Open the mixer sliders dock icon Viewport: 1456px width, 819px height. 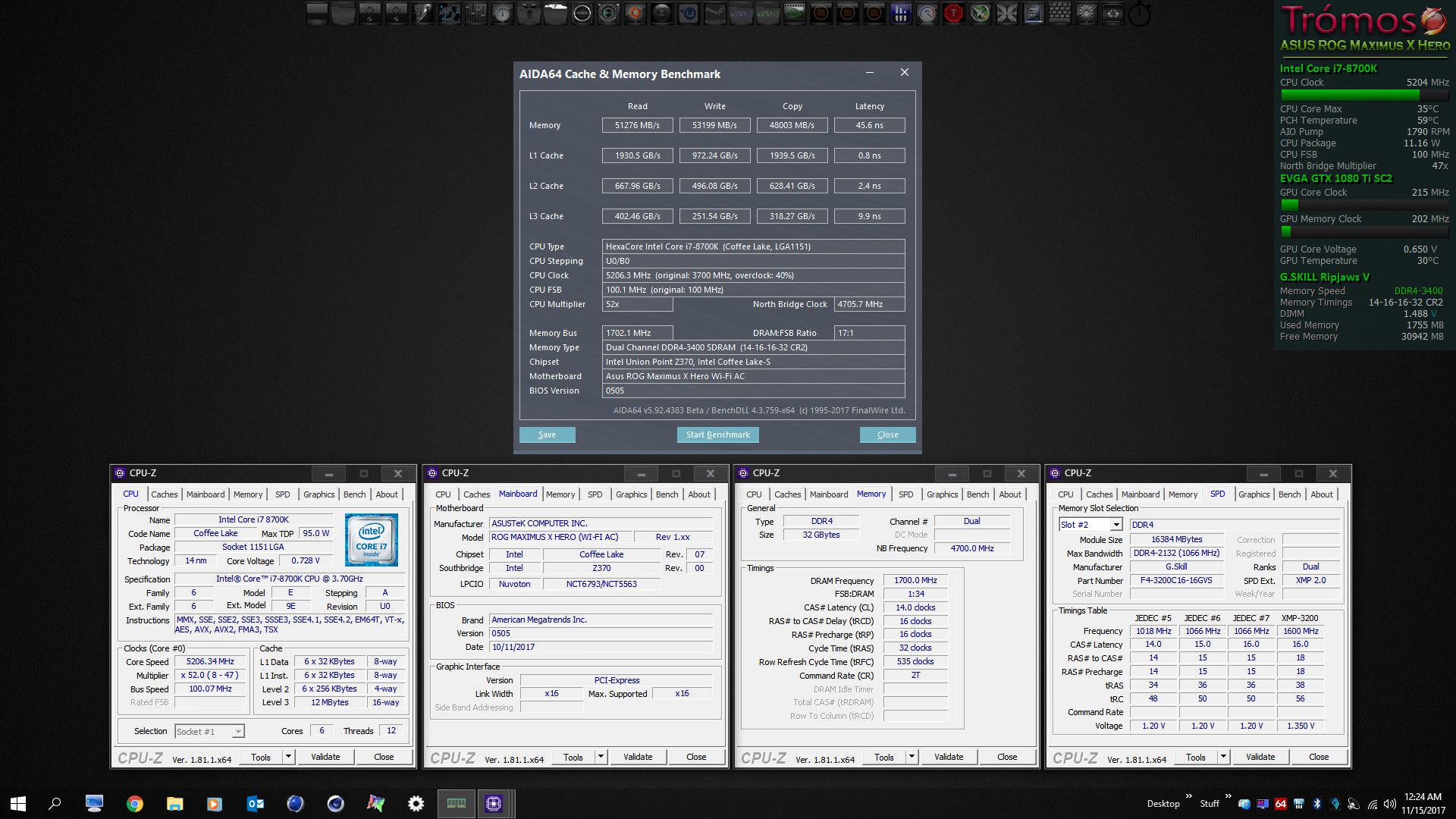tap(475, 13)
